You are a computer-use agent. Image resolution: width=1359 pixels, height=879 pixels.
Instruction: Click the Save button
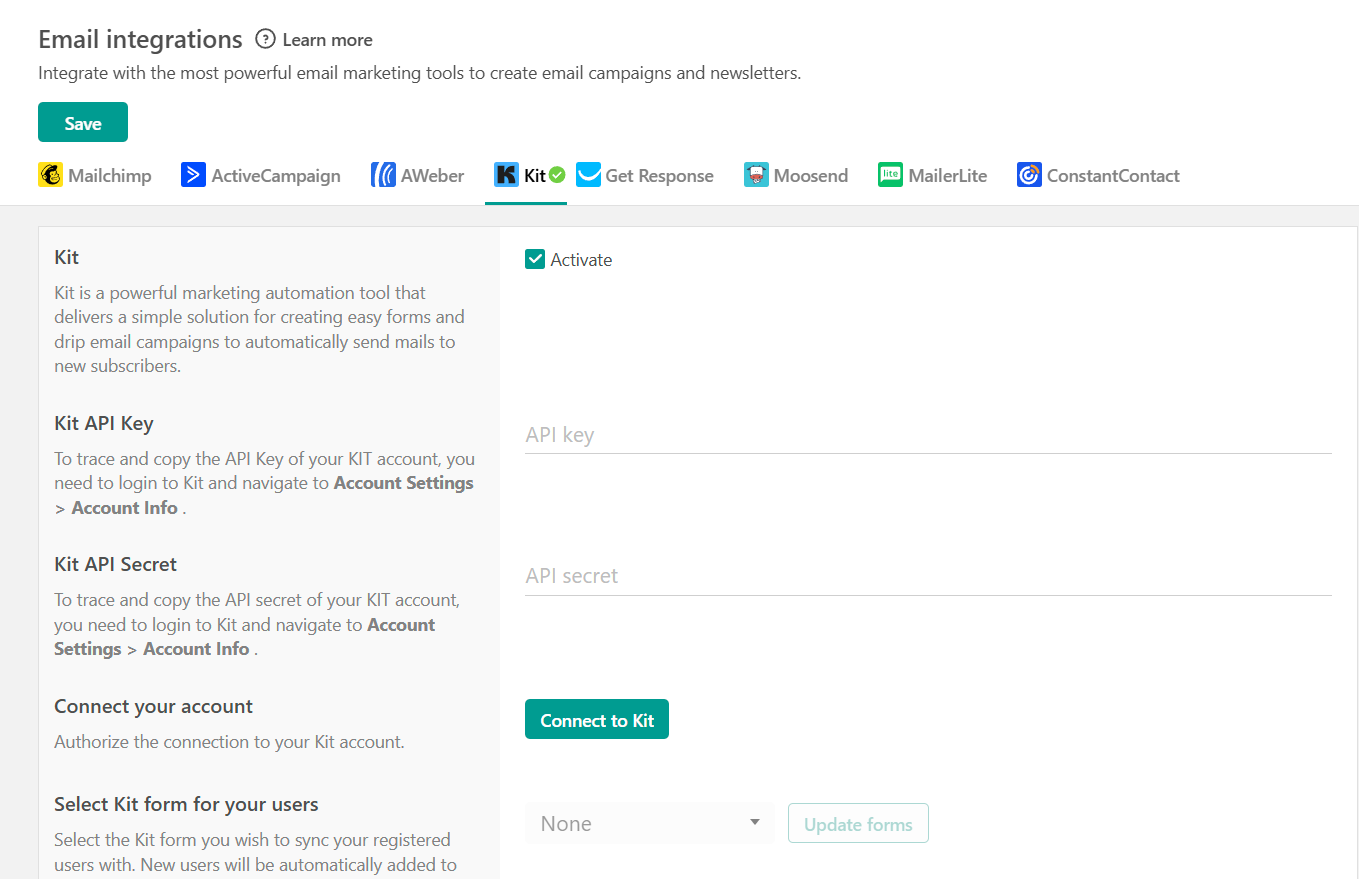point(83,122)
